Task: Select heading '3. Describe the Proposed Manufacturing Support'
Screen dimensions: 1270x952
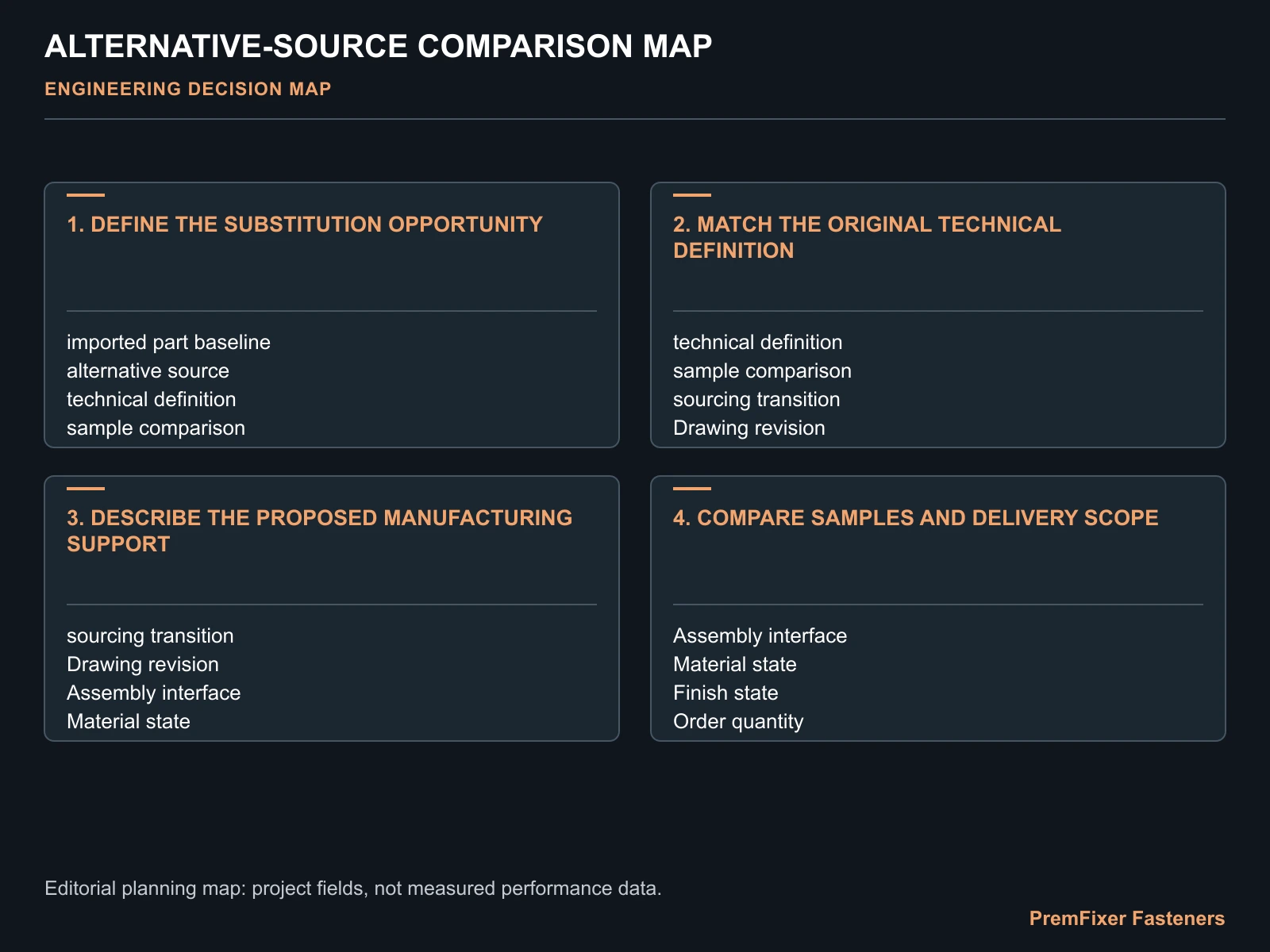Action: pyautogui.click(x=319, y=531)
